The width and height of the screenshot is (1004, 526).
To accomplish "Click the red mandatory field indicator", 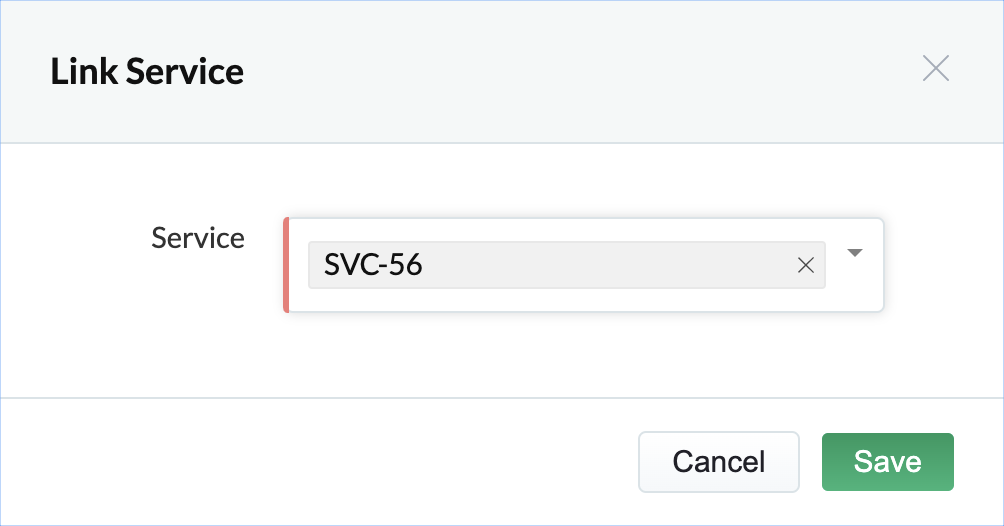I will [286, 265].
